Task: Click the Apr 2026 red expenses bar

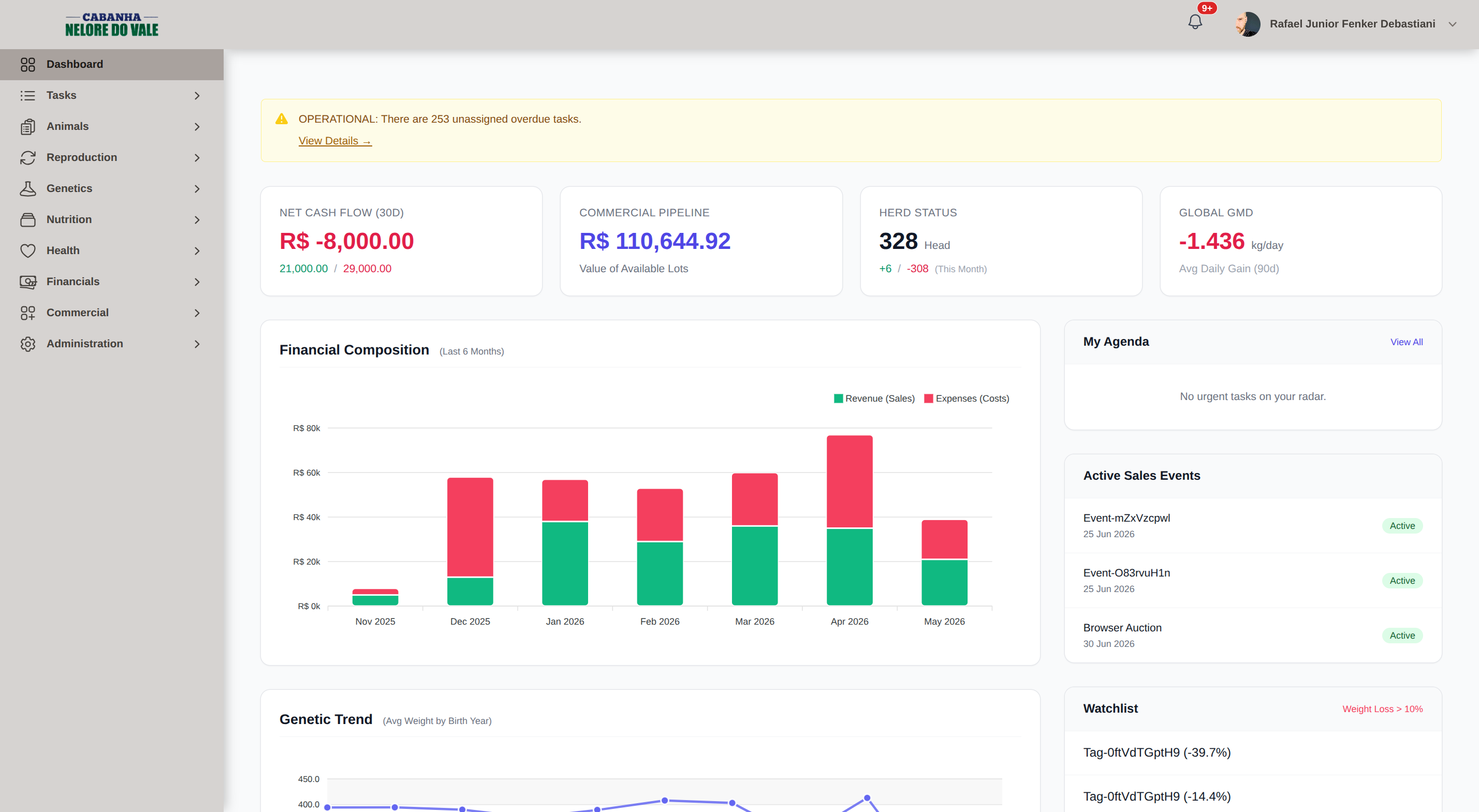Action: click(849, 481)
